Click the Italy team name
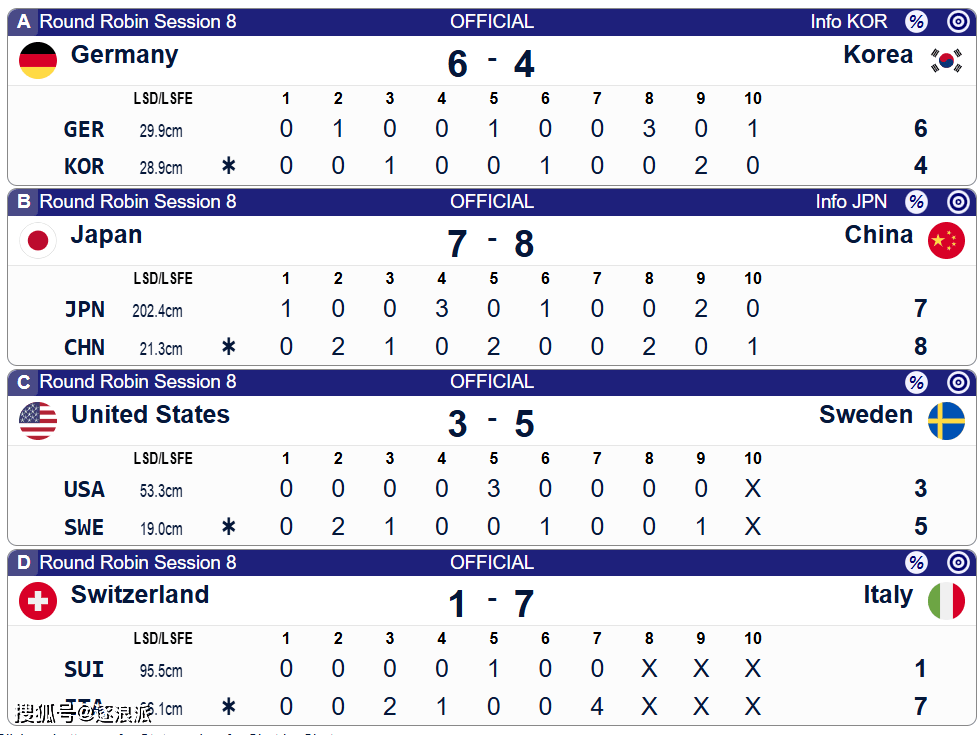The width and height of the screenshot is (980, 735). click(x=888, y=595)
